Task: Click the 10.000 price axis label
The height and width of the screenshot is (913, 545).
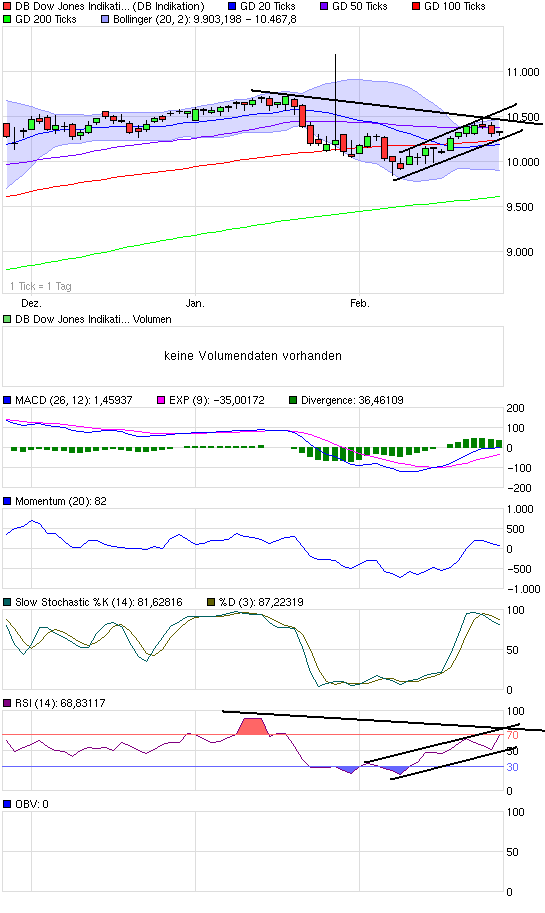Action: [x=523, y=162]
